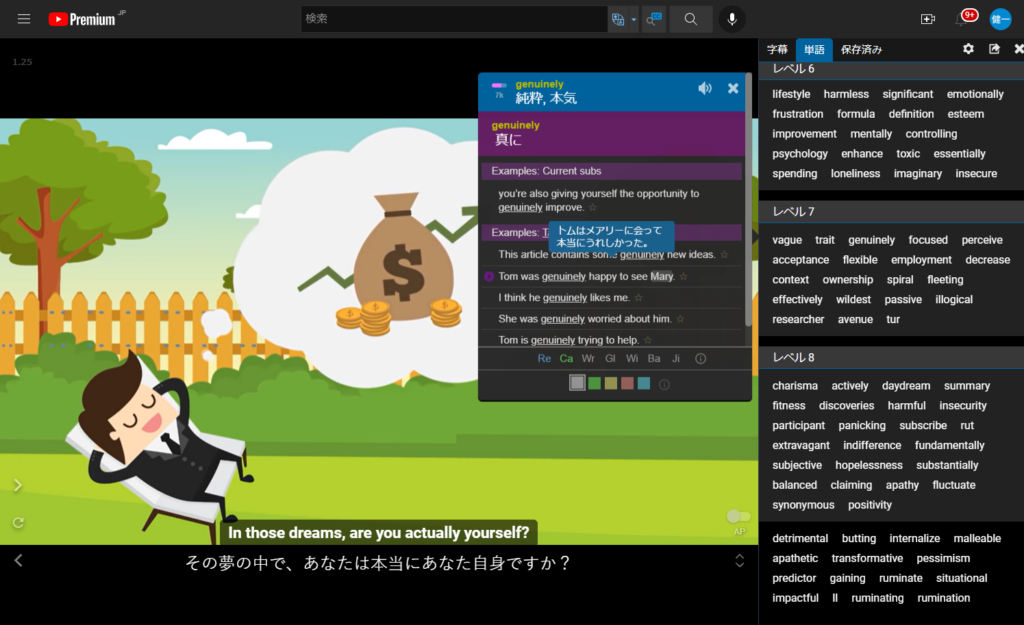The image size is (1024, 625).
Task: Open the sidebar settings gear
Action: (968, 49)
